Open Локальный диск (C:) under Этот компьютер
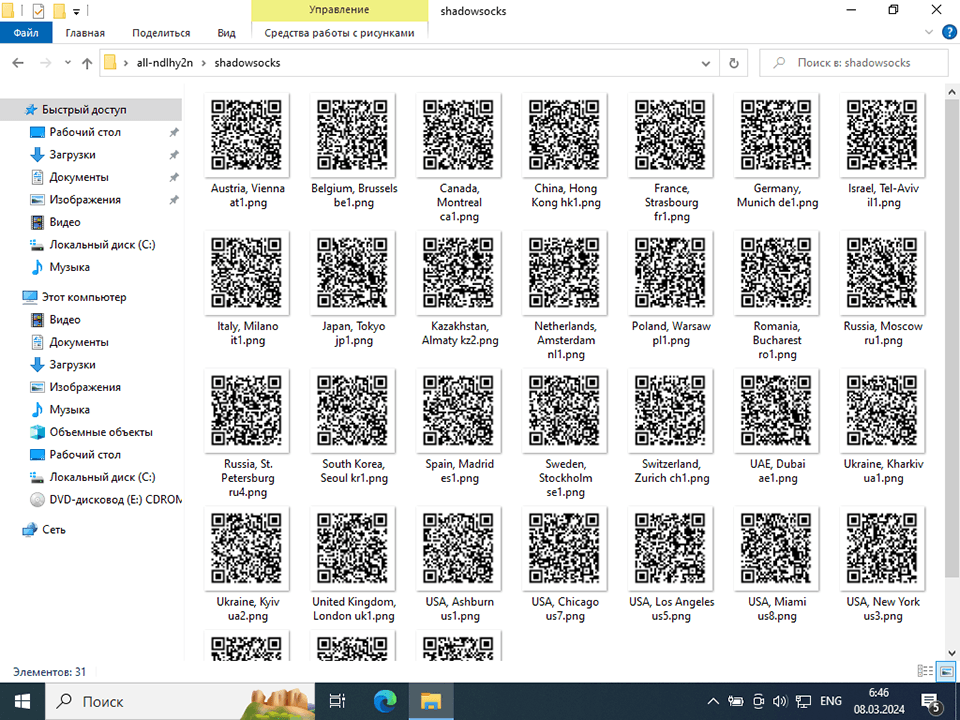The height and width of the screenshot is (720, 960). [x=102, y=477]
